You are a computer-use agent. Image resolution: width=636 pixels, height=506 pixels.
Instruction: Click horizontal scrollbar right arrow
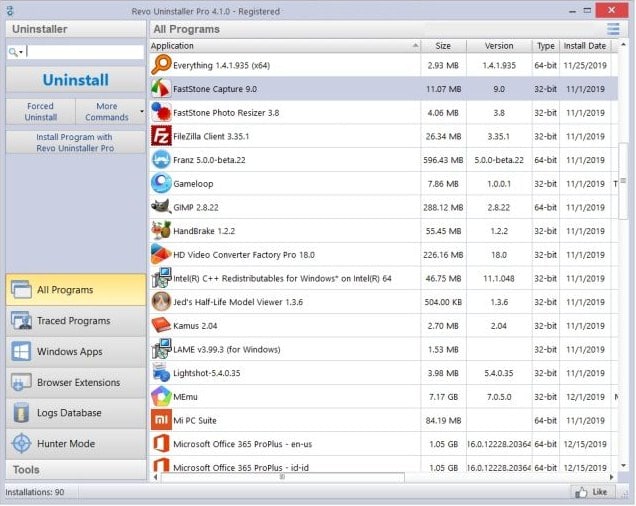click(612, 477)
